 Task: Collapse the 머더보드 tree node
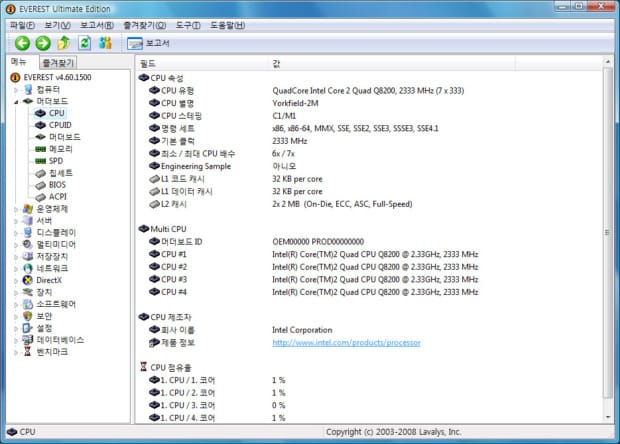[16, 101]
